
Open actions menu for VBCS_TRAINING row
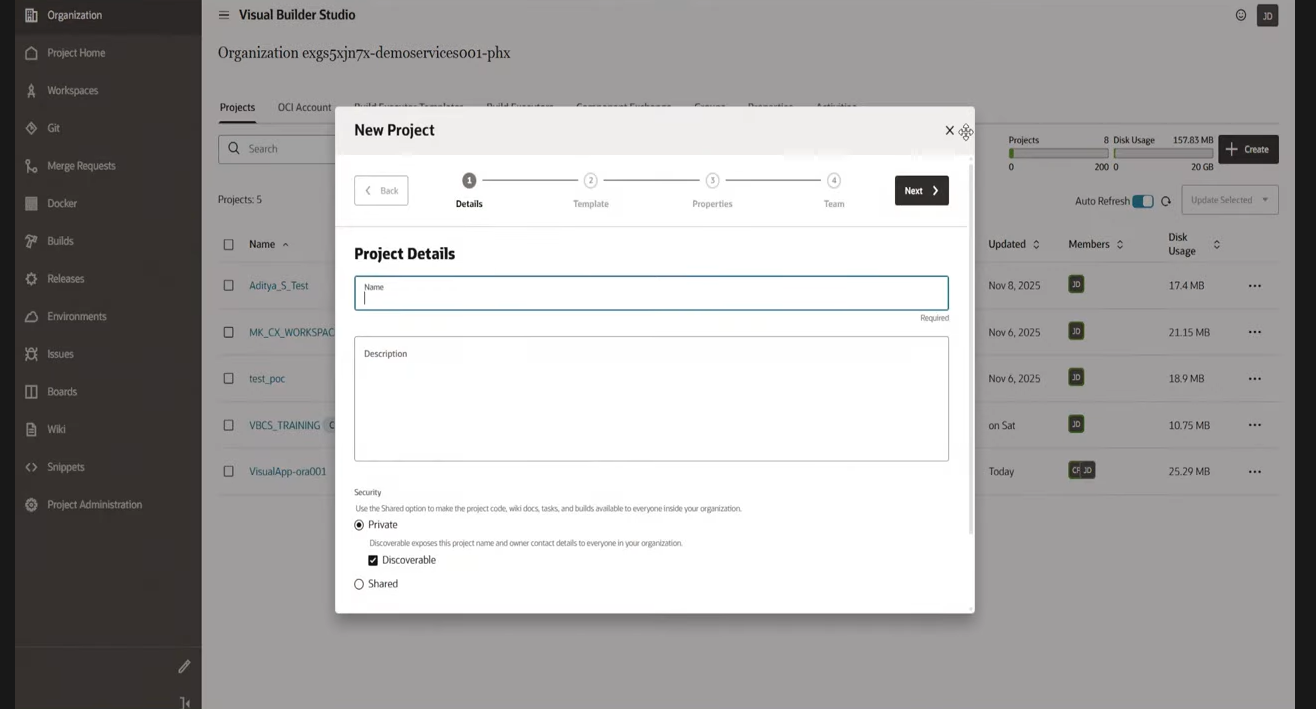(1254, 425)
